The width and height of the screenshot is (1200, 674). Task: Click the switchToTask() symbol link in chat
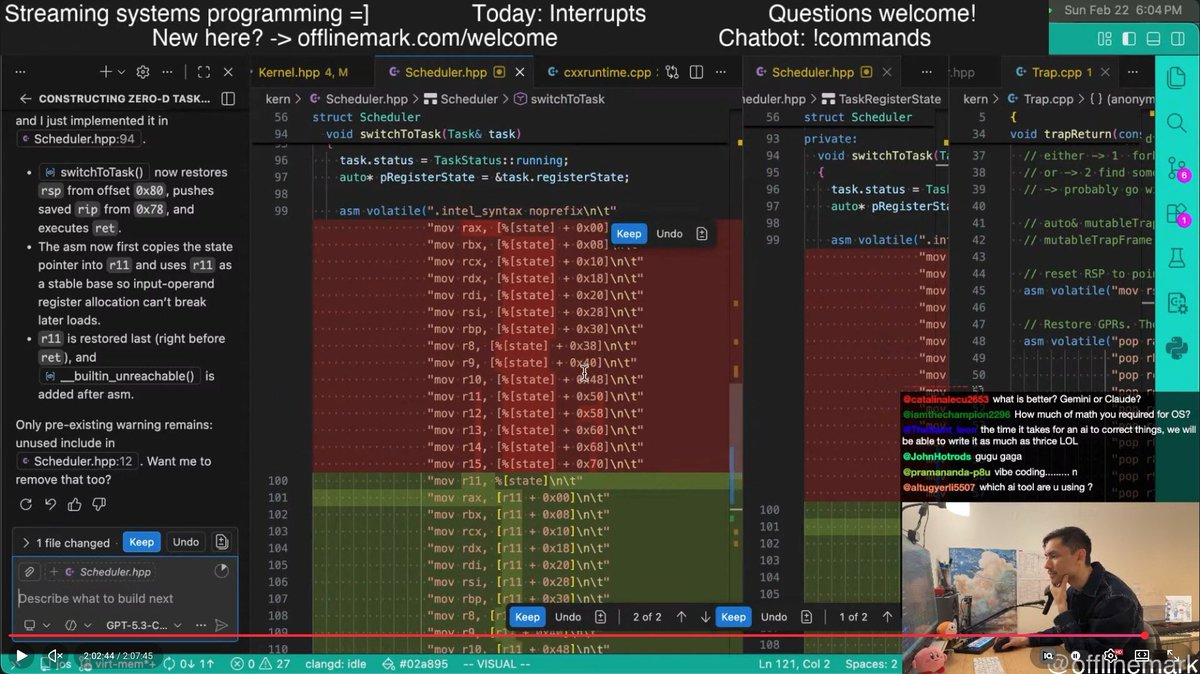[94, 172]
